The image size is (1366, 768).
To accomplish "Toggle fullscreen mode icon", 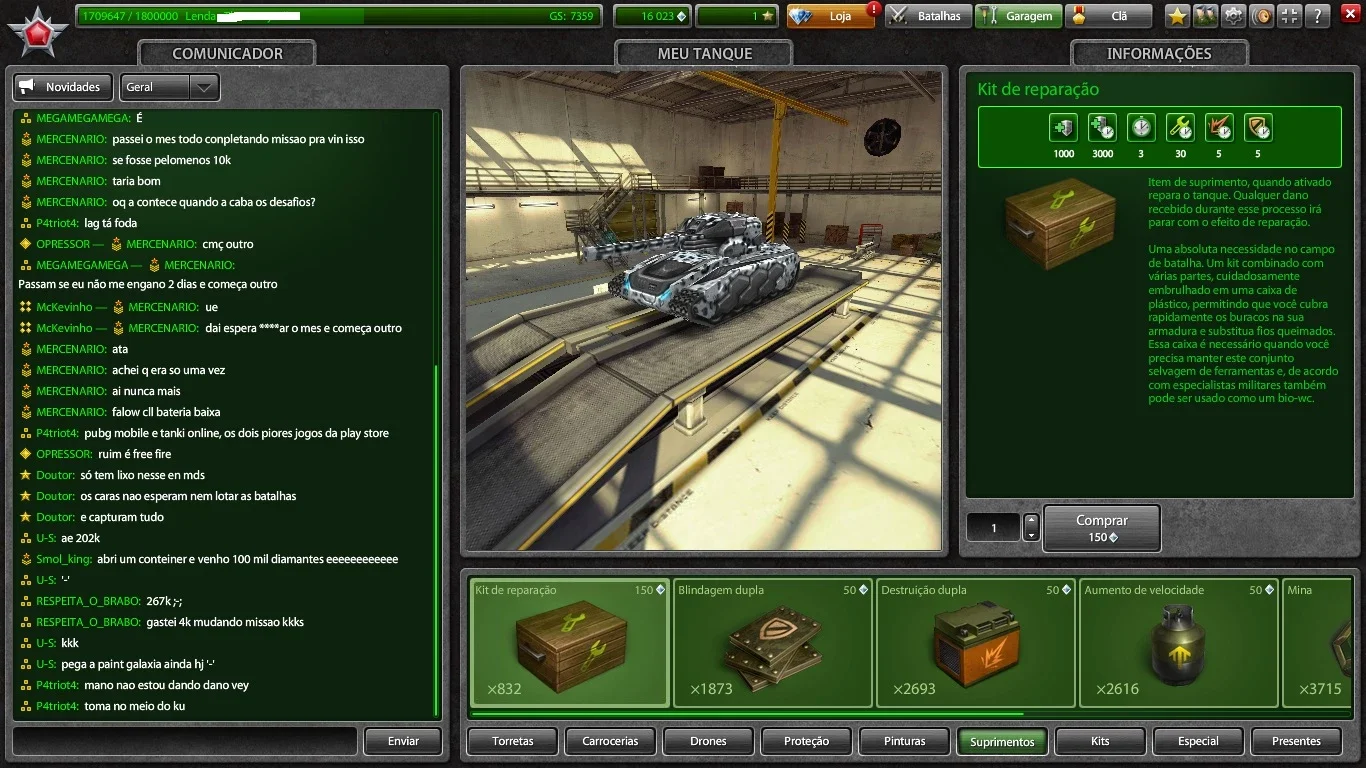I will pos(1290,16).
